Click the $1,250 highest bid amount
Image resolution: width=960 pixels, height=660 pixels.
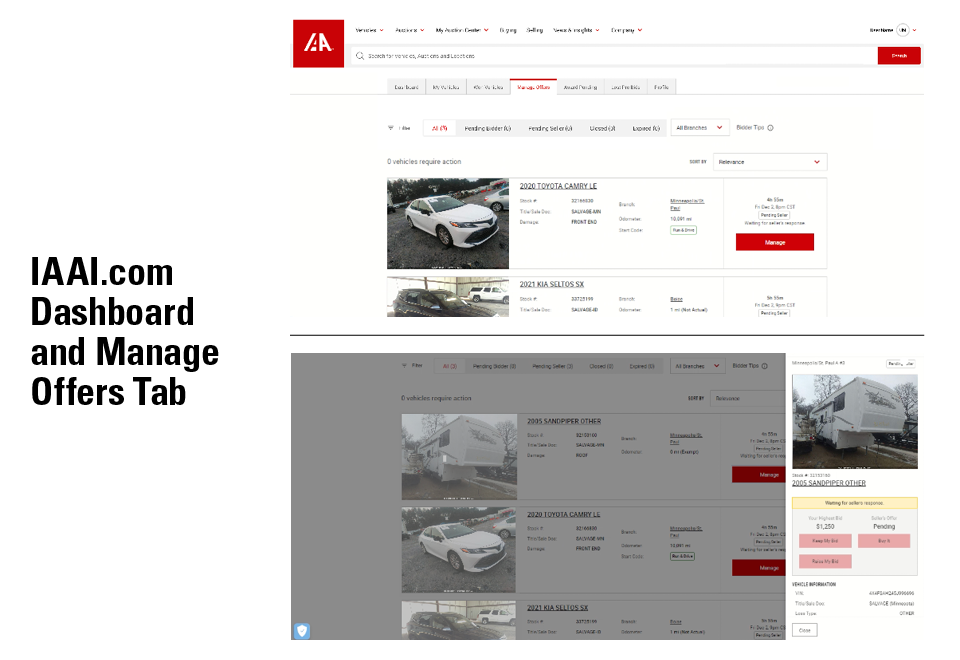pos(825,527)
